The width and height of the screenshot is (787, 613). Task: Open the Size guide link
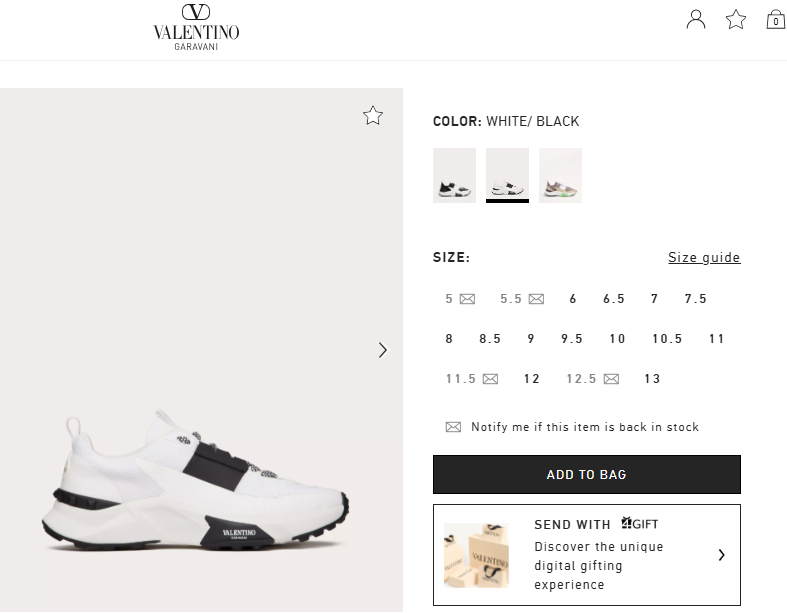pos(704,258)
